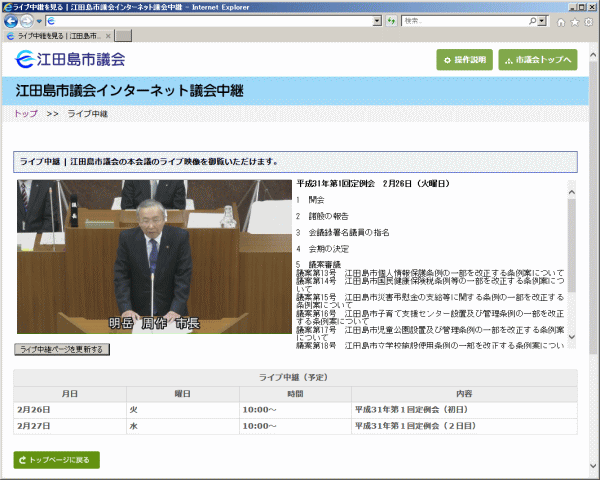Click agenda item 2 諸般の報告

pos(322,216)
